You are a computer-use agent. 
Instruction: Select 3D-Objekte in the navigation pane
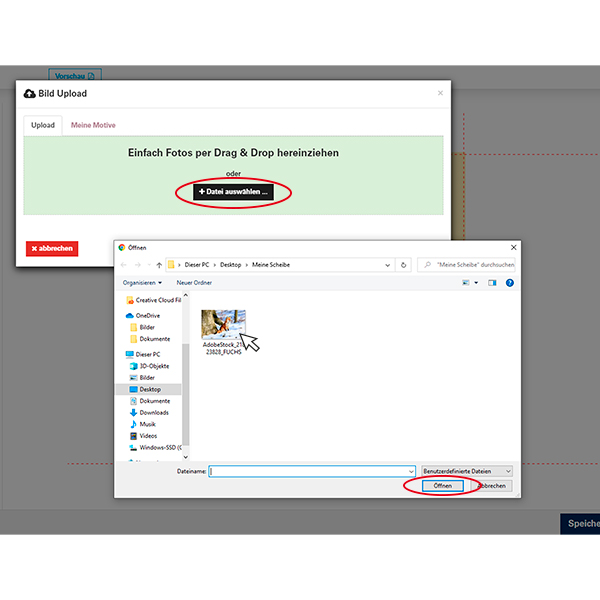pos(153,365)
